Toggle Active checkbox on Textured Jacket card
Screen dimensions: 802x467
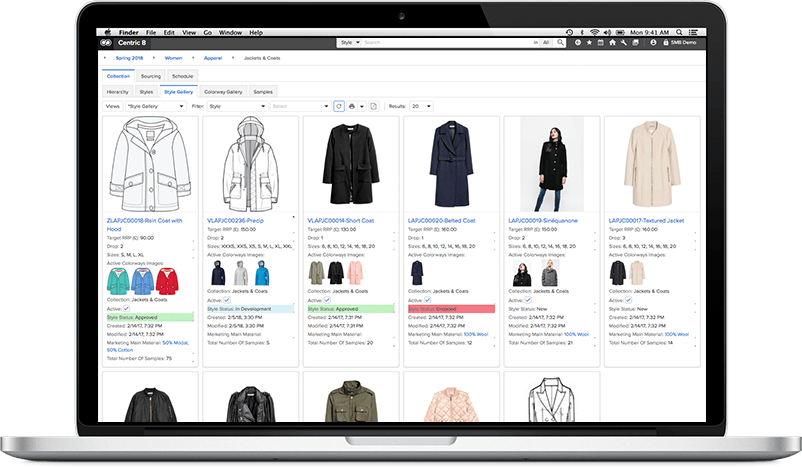point(628,300)
